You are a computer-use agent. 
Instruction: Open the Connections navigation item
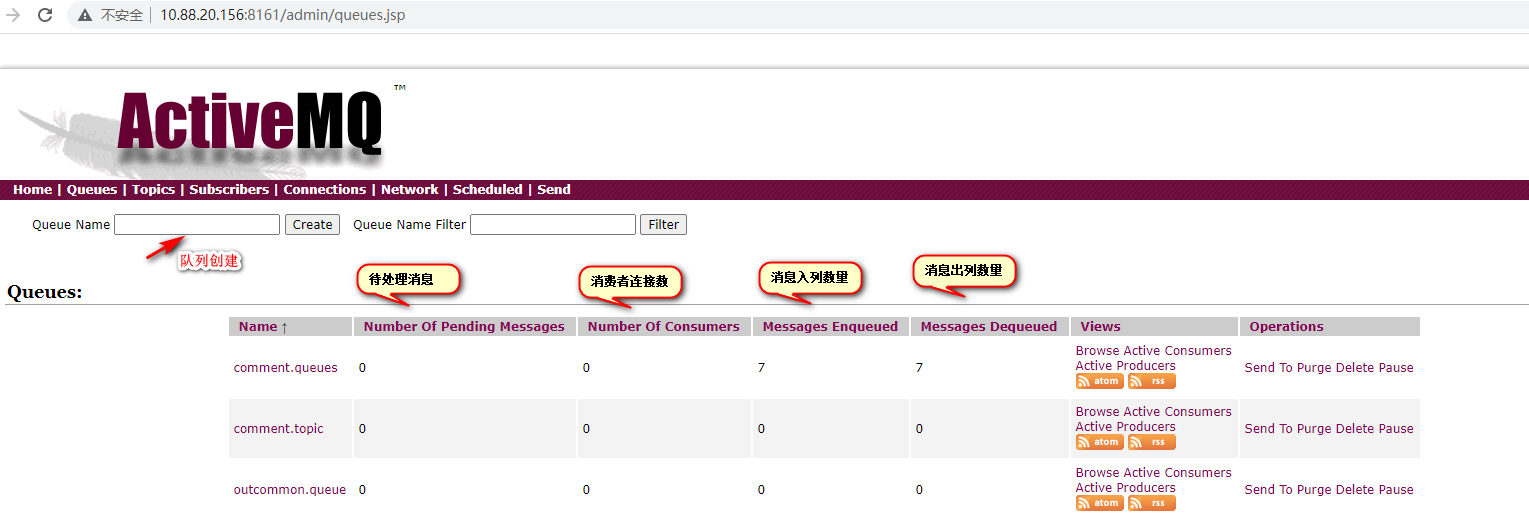[x=324, y=189]
